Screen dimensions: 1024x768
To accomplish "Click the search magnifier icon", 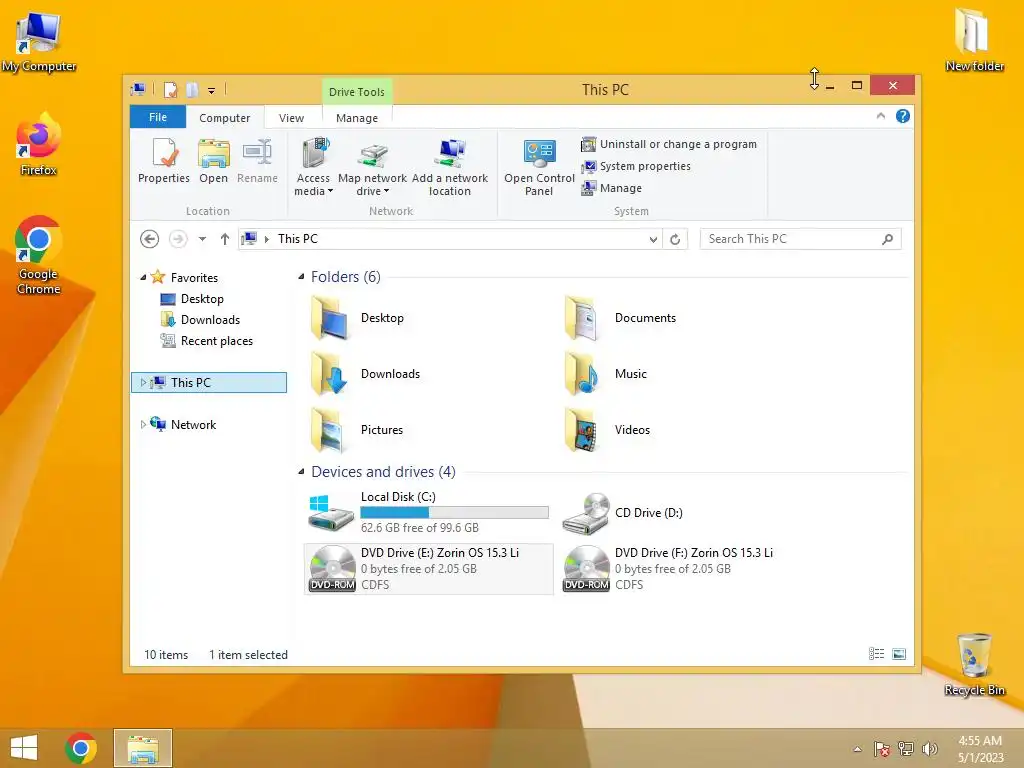I will click(888, 239).
